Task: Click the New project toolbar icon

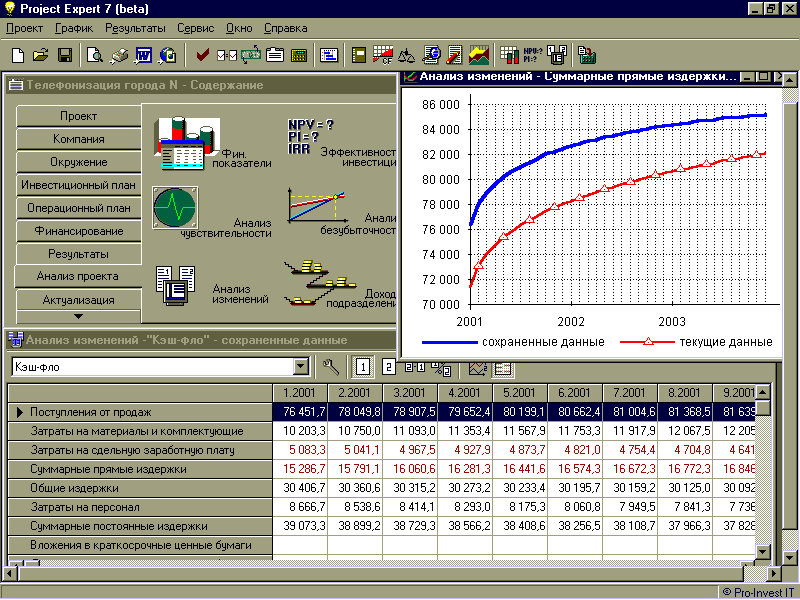Action: (18, 55)
